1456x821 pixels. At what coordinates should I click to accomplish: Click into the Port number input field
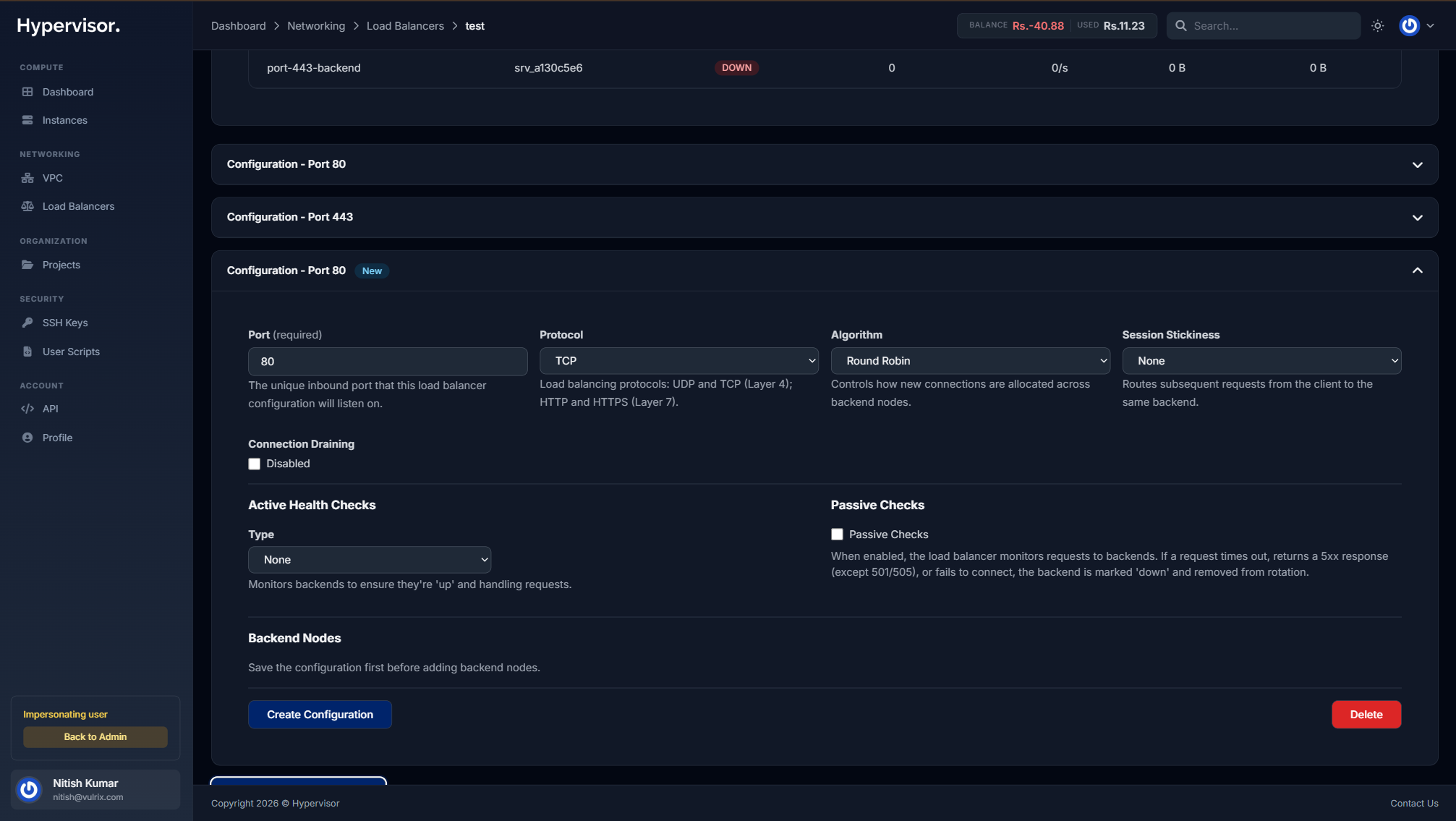click(x=388, y=362)
